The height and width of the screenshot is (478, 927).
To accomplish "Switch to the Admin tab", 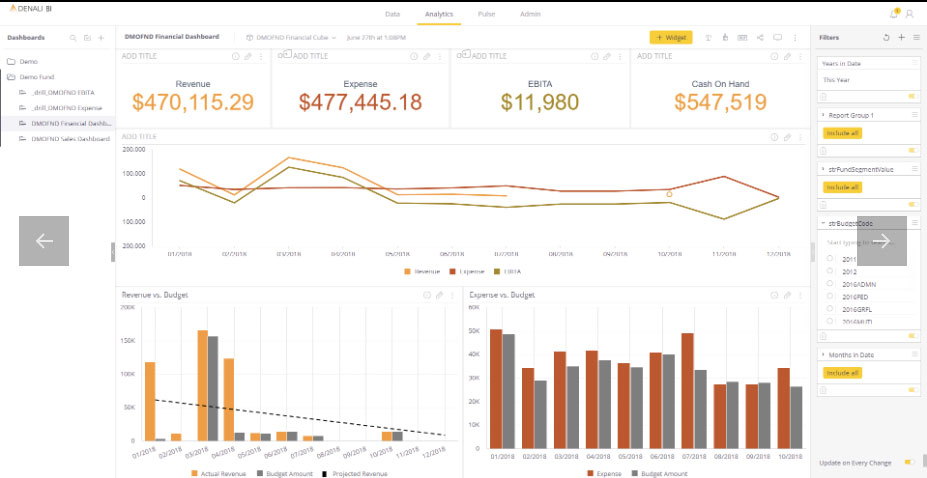I will tap(530, 14).
